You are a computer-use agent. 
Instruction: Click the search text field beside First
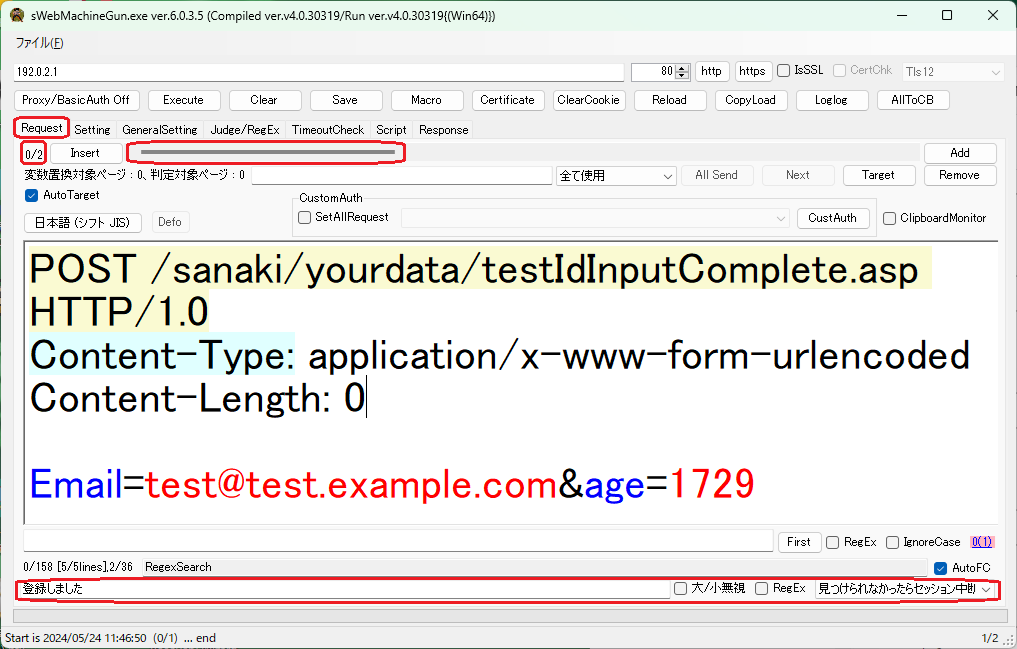(398, 541)
